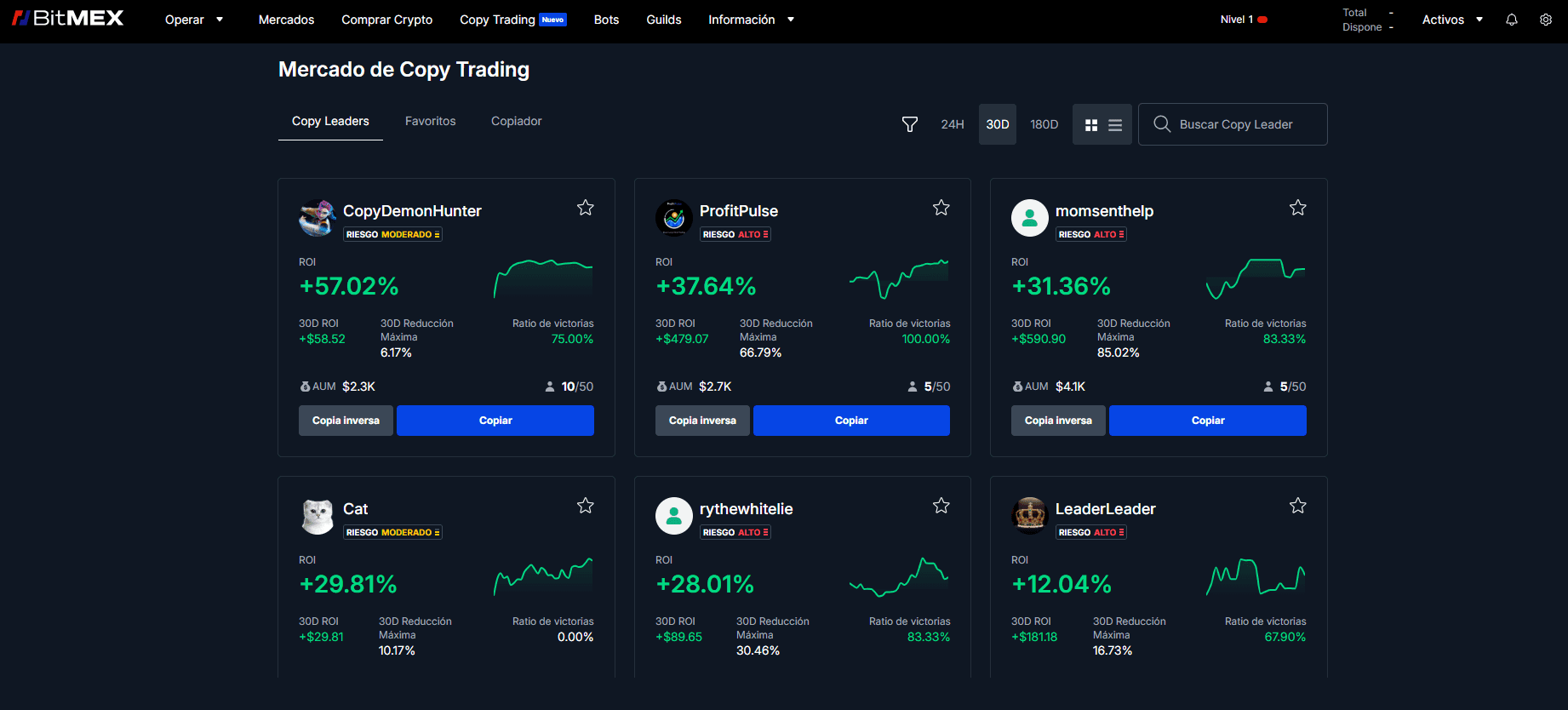Open the Bots page
The height and width of the screenshot is (710, 1568).
pos(606,20)
